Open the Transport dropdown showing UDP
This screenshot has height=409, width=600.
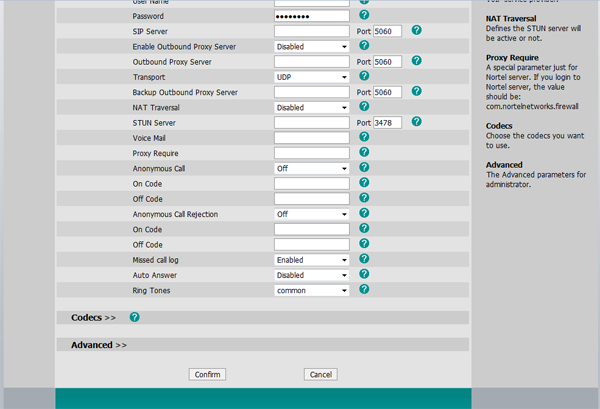pyautogui.click(x=312, y=76)
